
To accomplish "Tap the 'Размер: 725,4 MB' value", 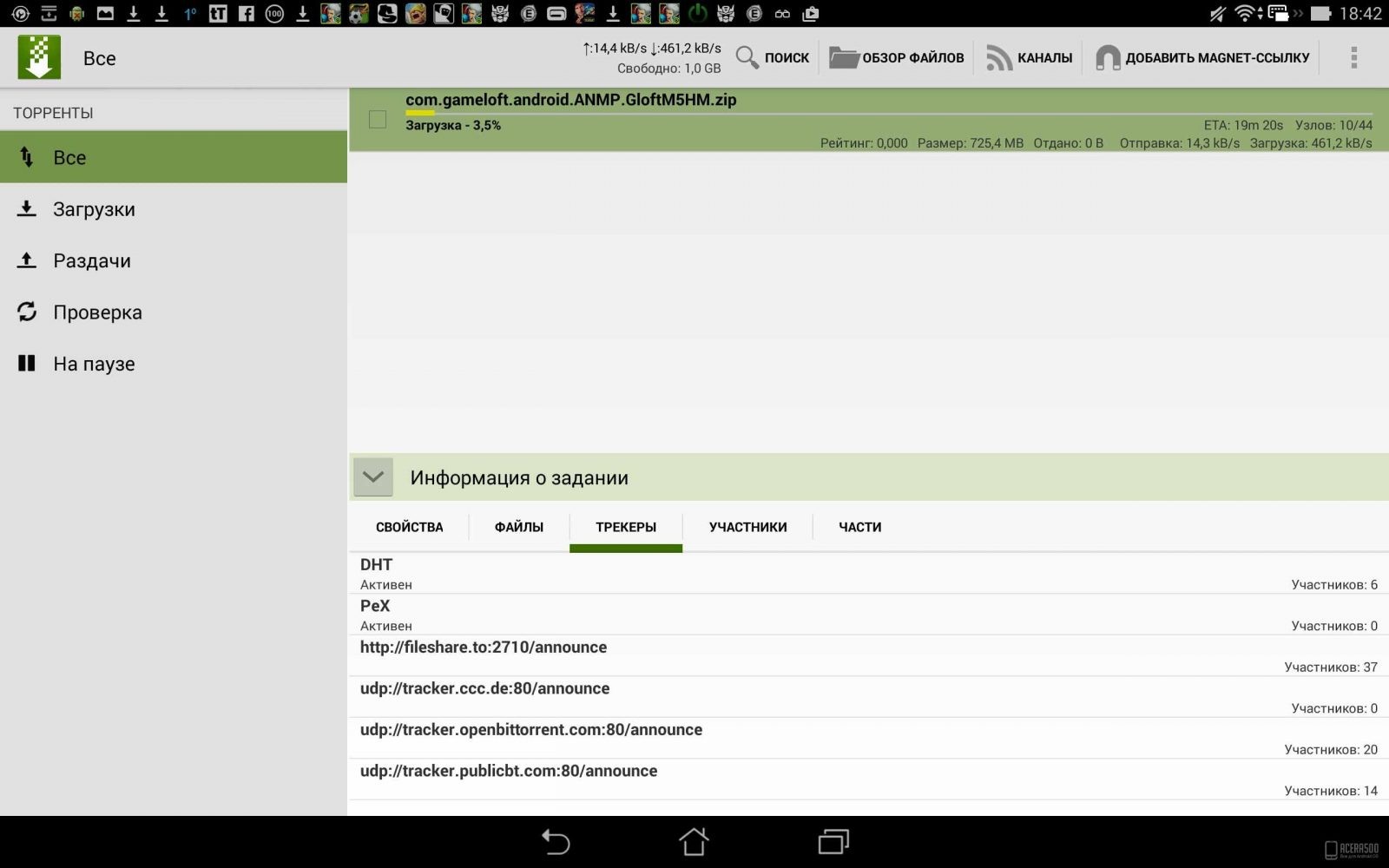I will [x=970, y=143].
